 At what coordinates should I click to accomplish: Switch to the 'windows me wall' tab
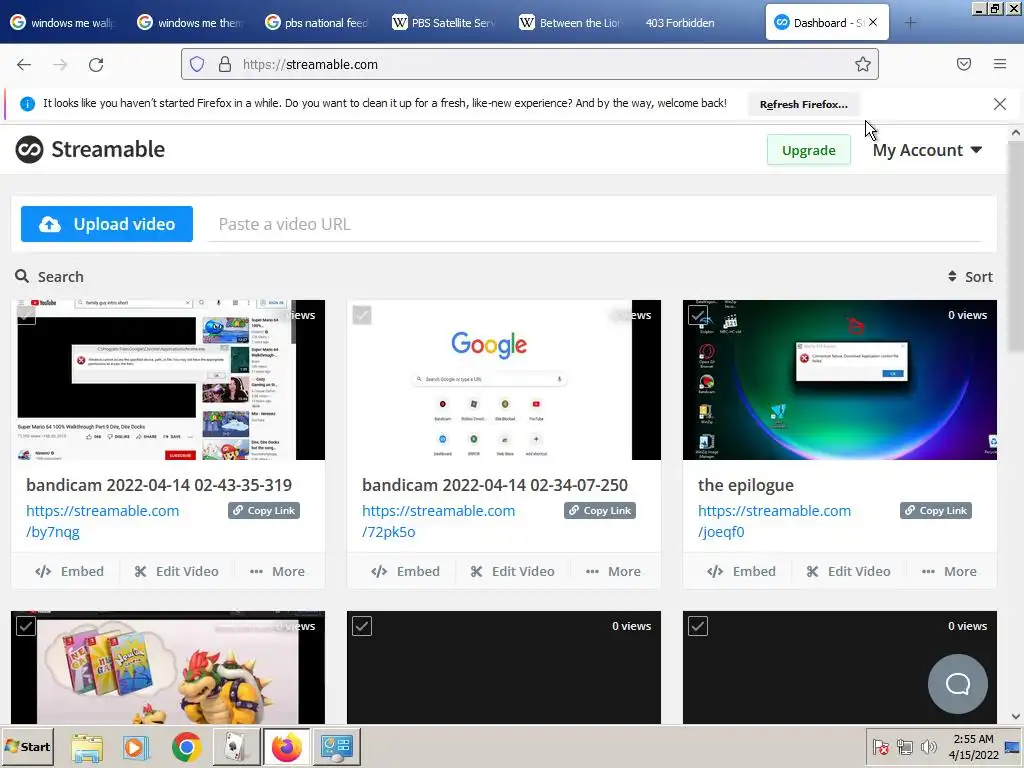[63, 23]
